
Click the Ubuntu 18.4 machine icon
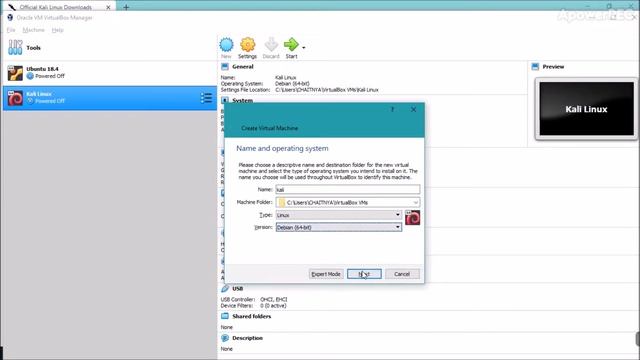pyautogui.click(x=15, y=73)
